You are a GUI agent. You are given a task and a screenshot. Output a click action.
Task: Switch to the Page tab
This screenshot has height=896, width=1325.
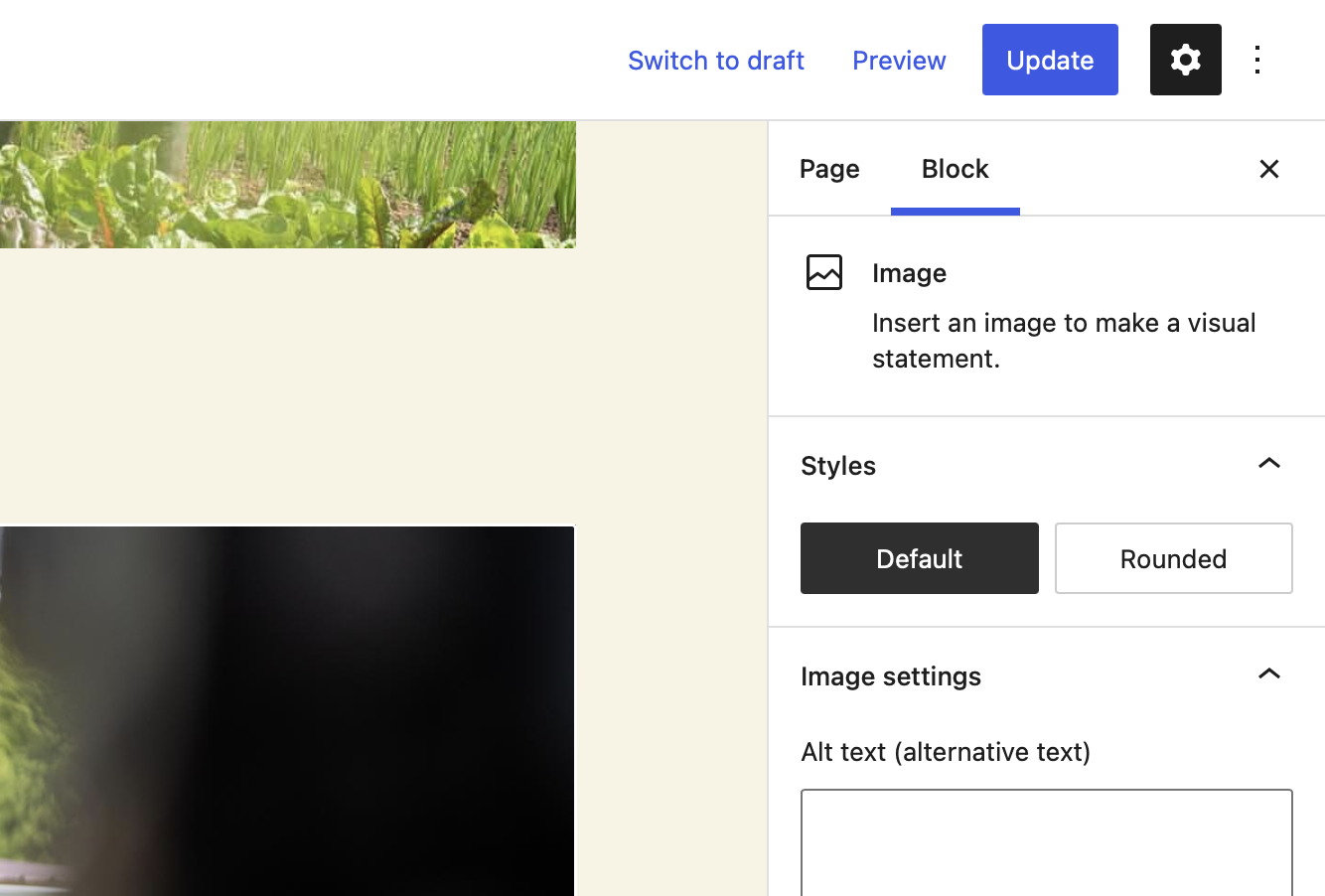pyautogui.click(x=828, y=169)
